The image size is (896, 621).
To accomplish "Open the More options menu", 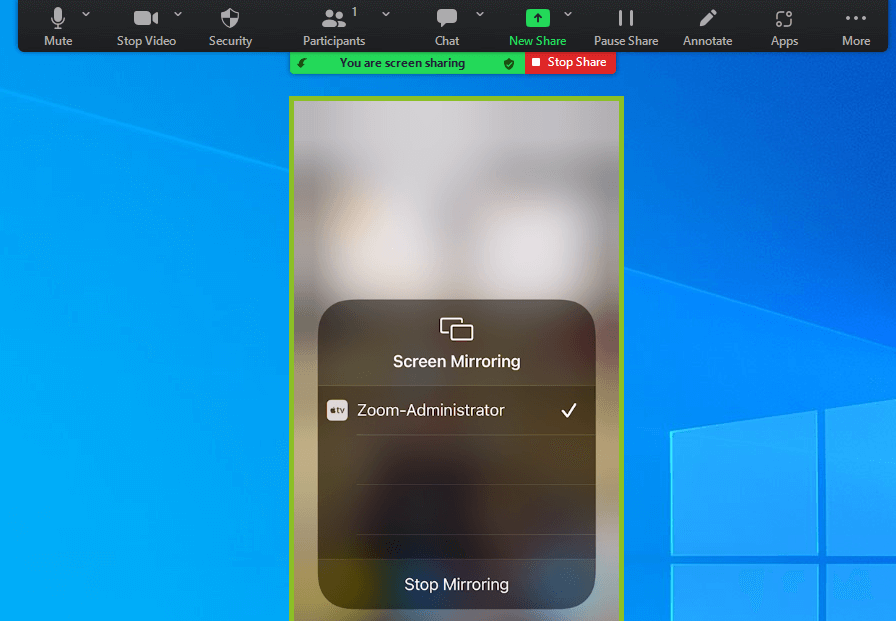I will [855, 26].
